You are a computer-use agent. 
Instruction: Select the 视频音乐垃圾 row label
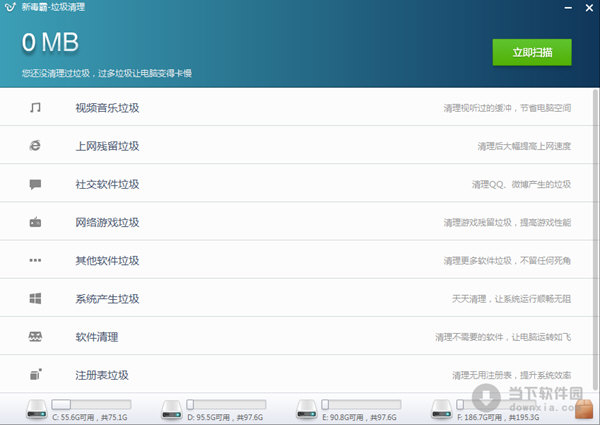click(107, 108)
